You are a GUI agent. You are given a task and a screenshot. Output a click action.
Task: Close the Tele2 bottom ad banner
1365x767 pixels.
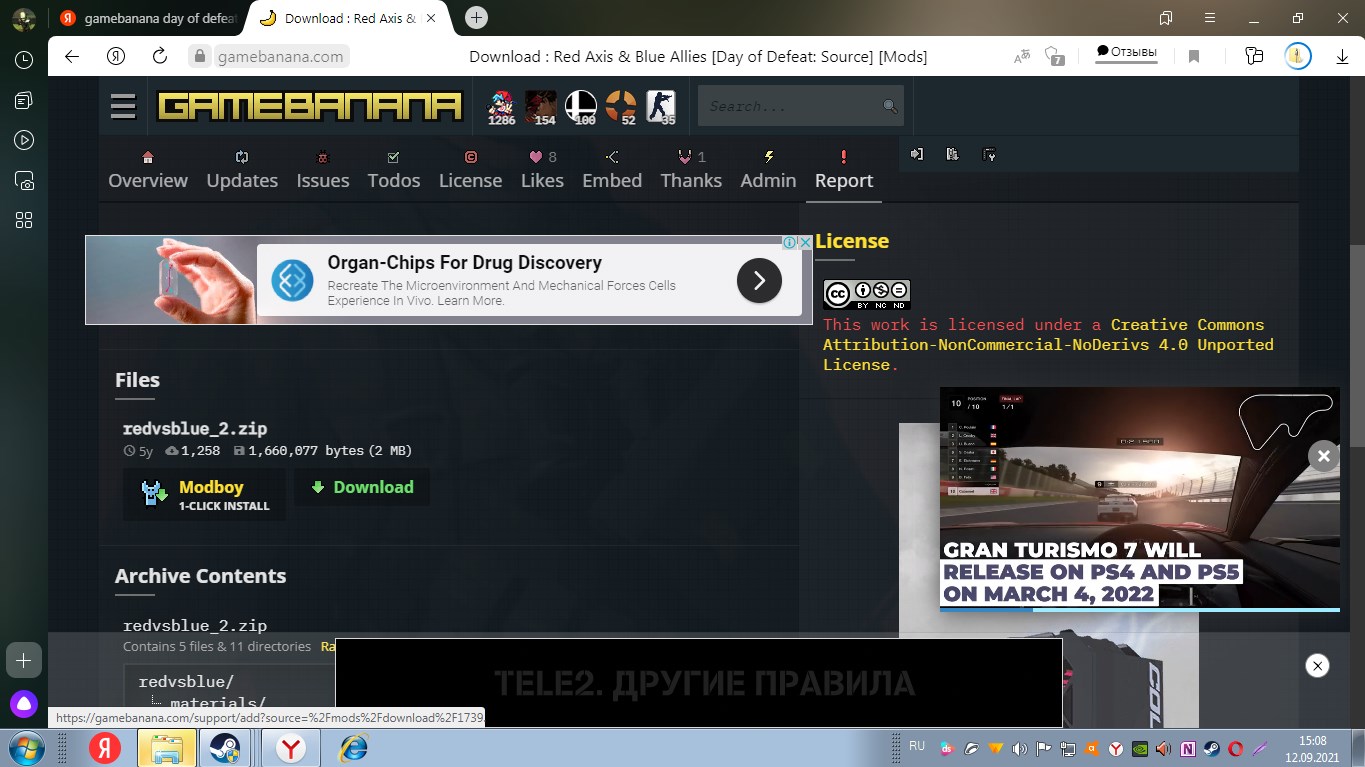1318,665
